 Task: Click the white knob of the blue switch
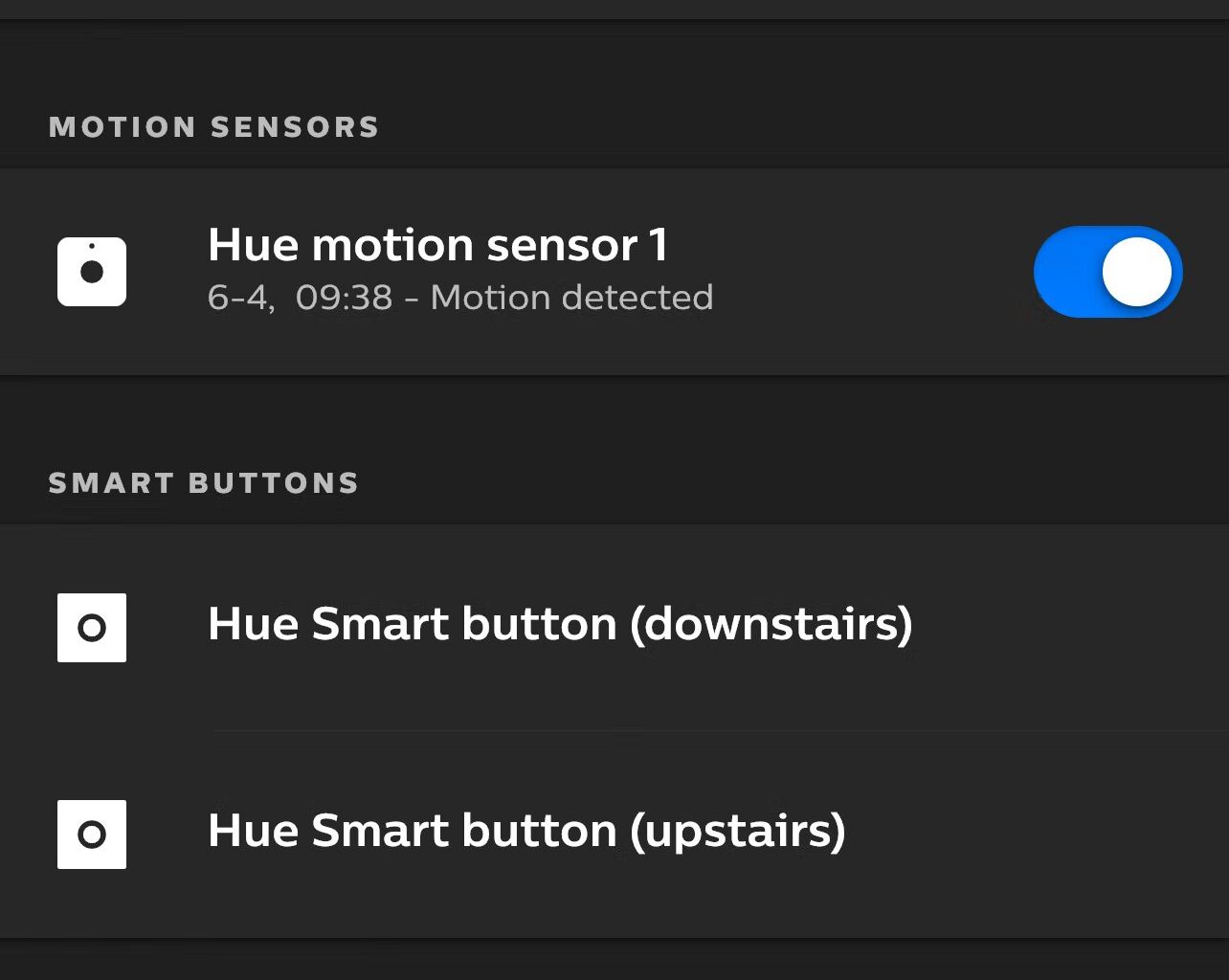click(x=1137, y=272)
